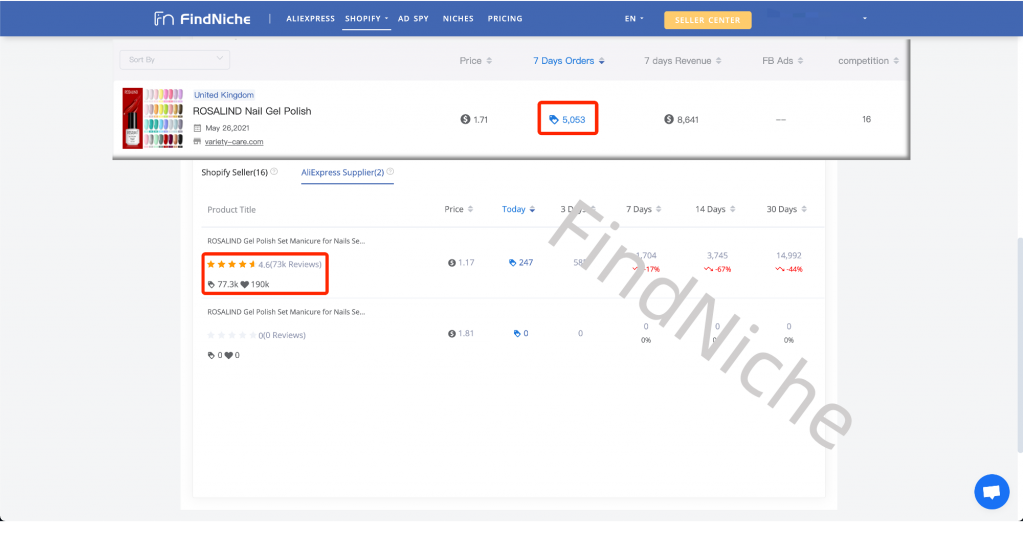Click the FB Ads sort arrows

tap(800, 61)
